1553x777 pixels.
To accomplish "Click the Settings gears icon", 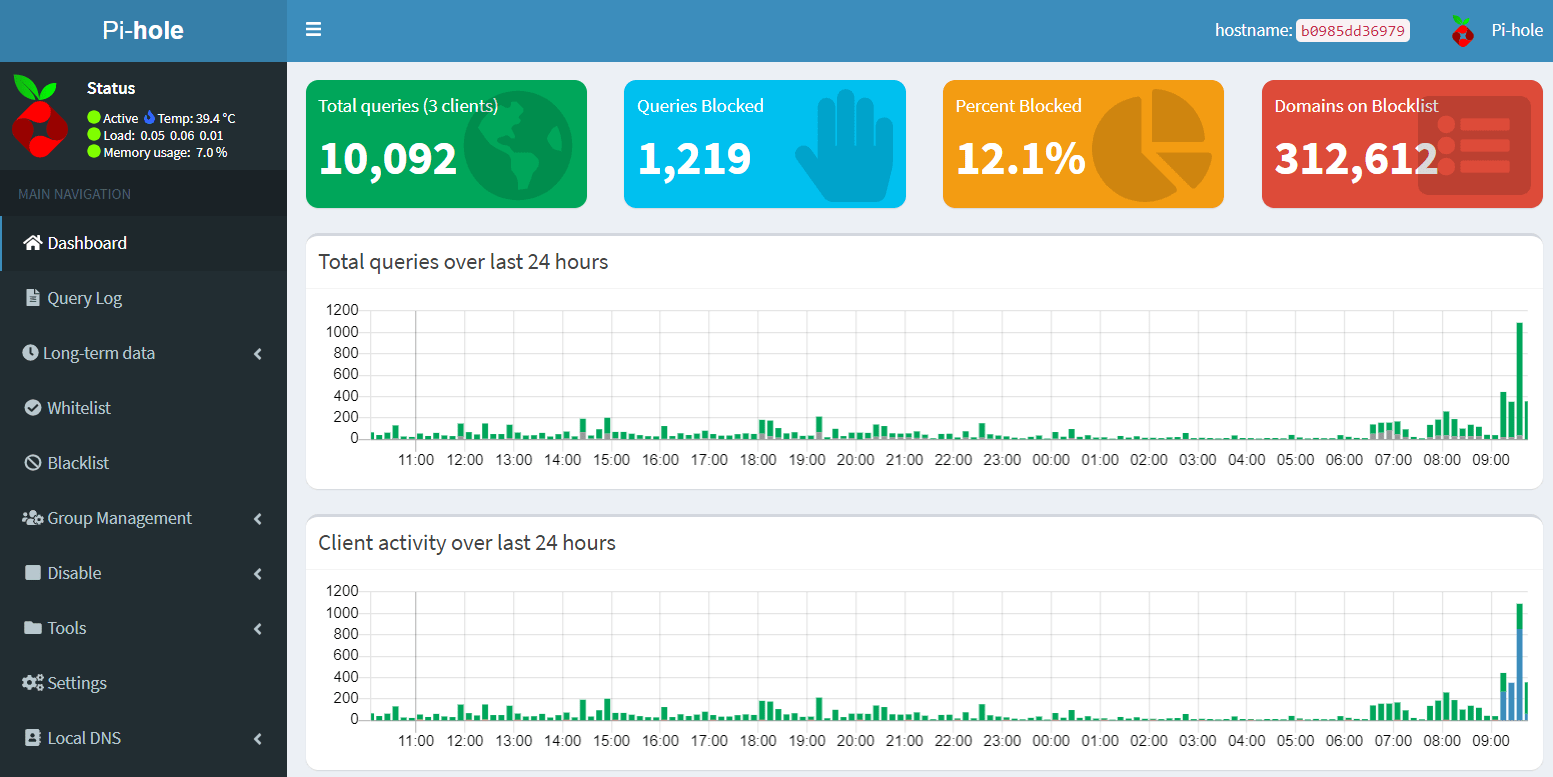I will point(33,683).
